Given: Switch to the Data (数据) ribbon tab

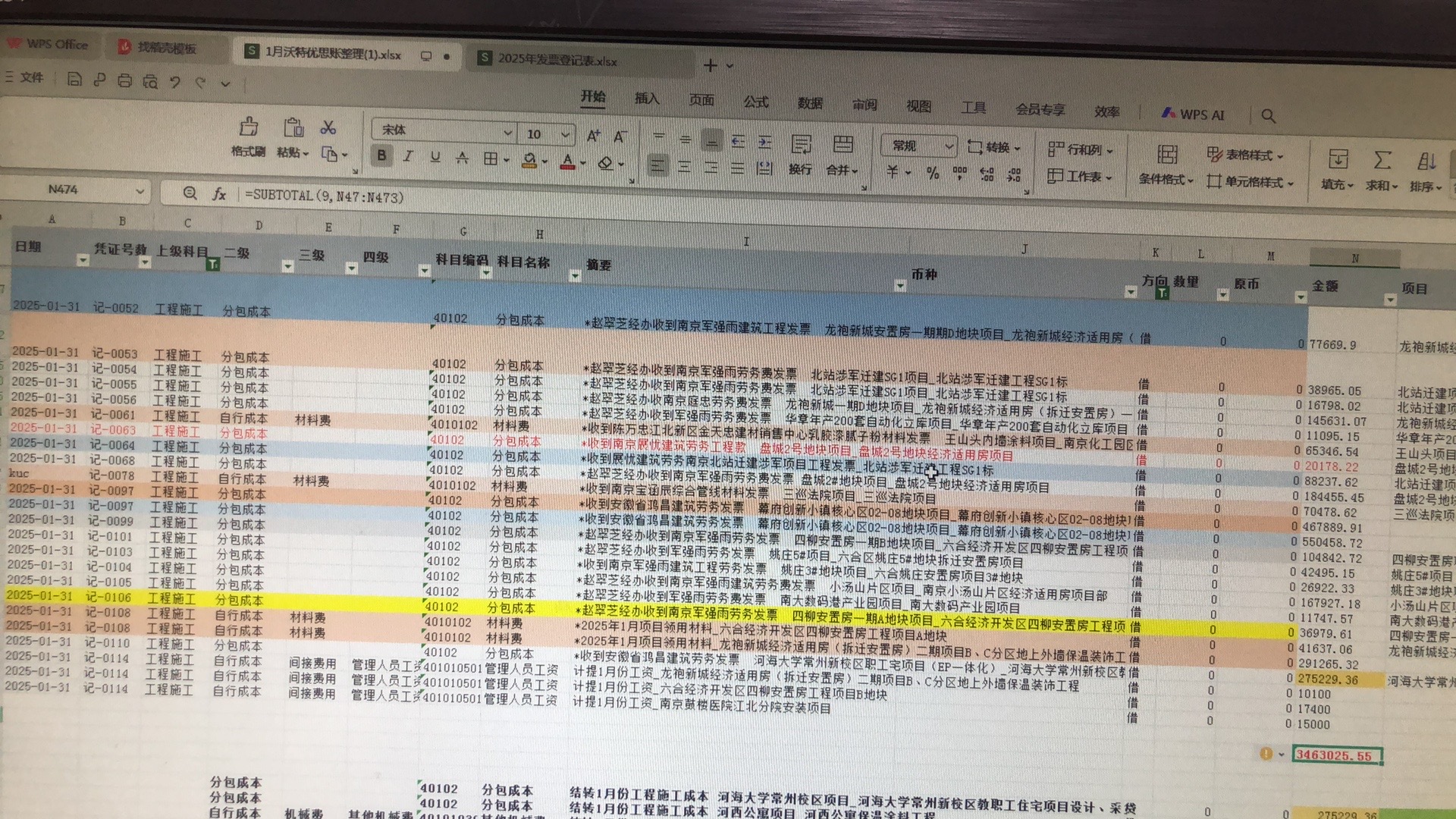Looking at the screenshot, I should click(x=810, y=103).
